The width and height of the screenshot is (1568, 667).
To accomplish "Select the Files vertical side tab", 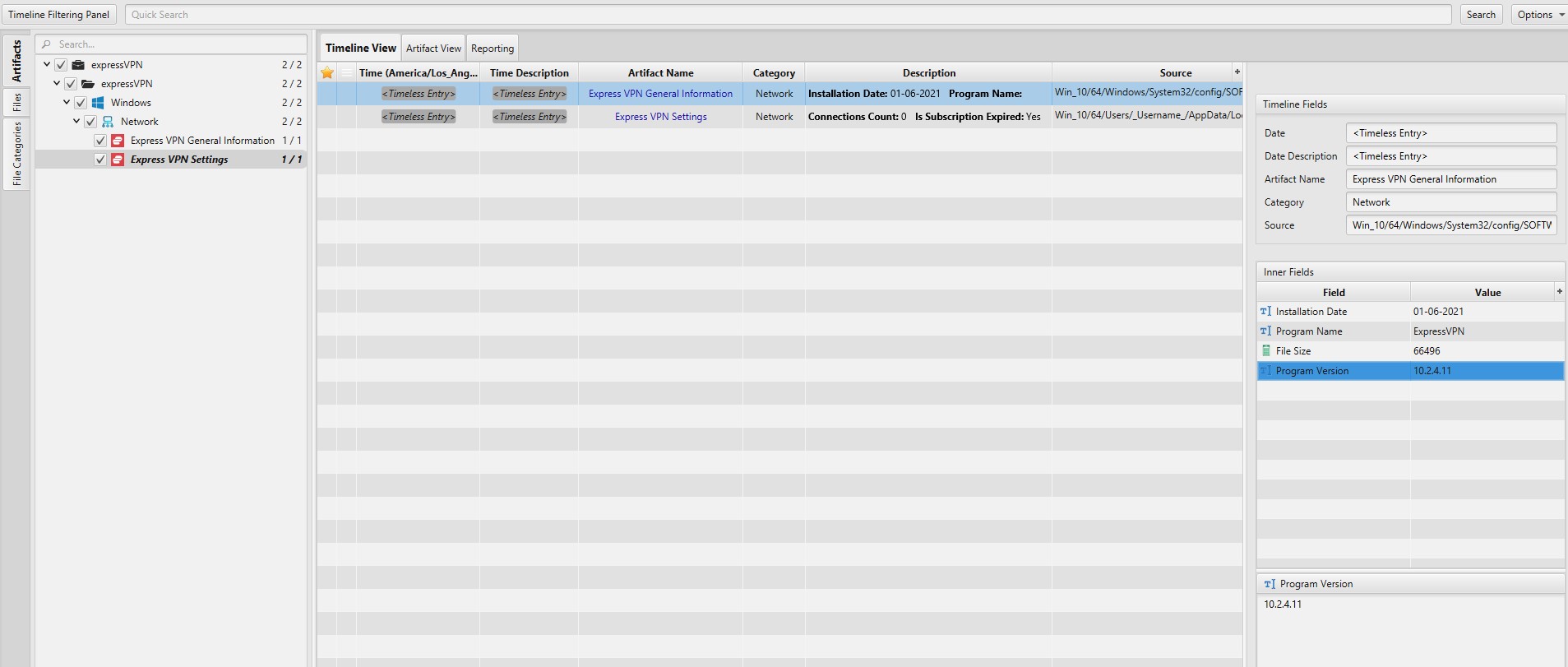I will pyautogui.click(x=16, y=103).
